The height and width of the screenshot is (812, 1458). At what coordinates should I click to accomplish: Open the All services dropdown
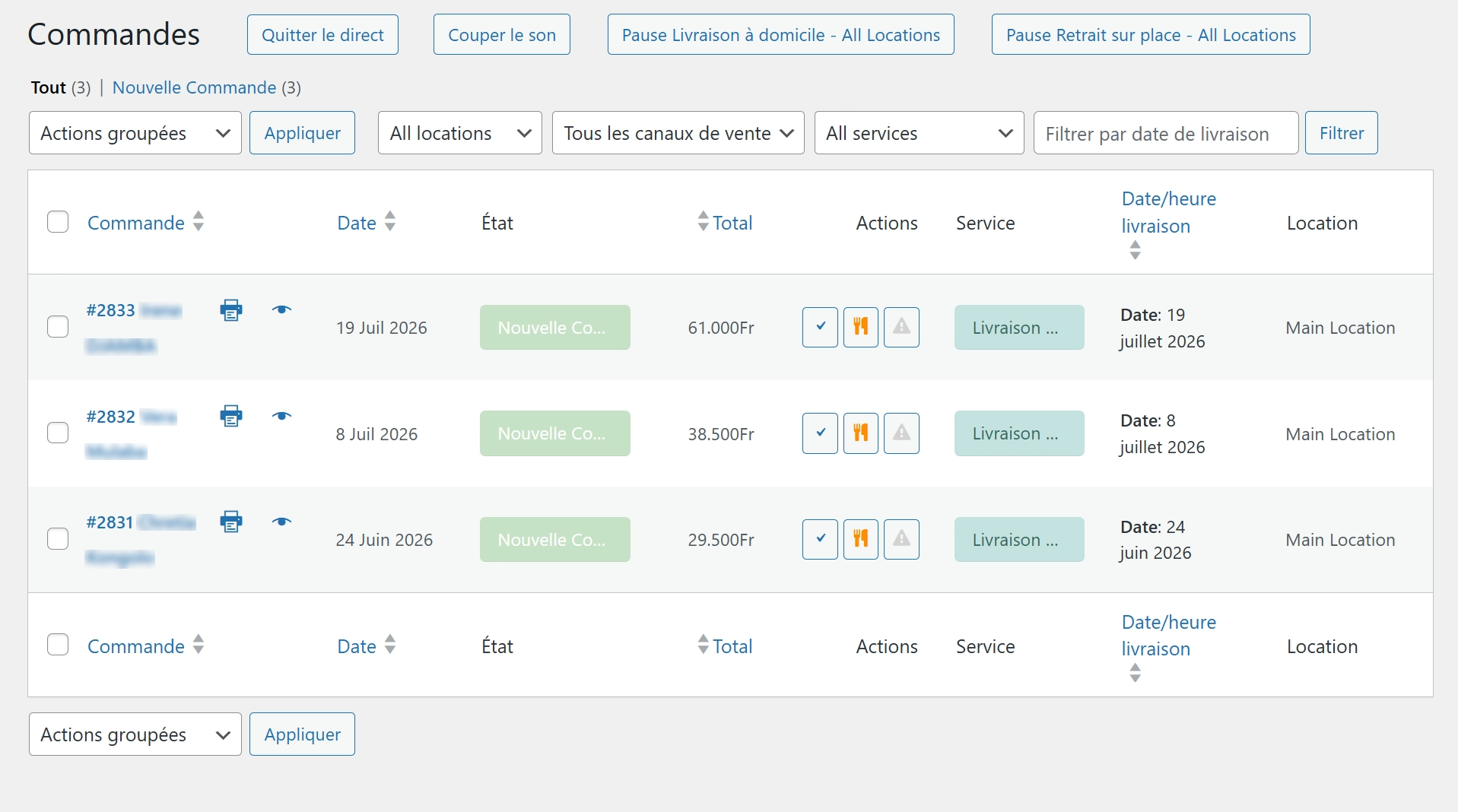tap(920, 133)
